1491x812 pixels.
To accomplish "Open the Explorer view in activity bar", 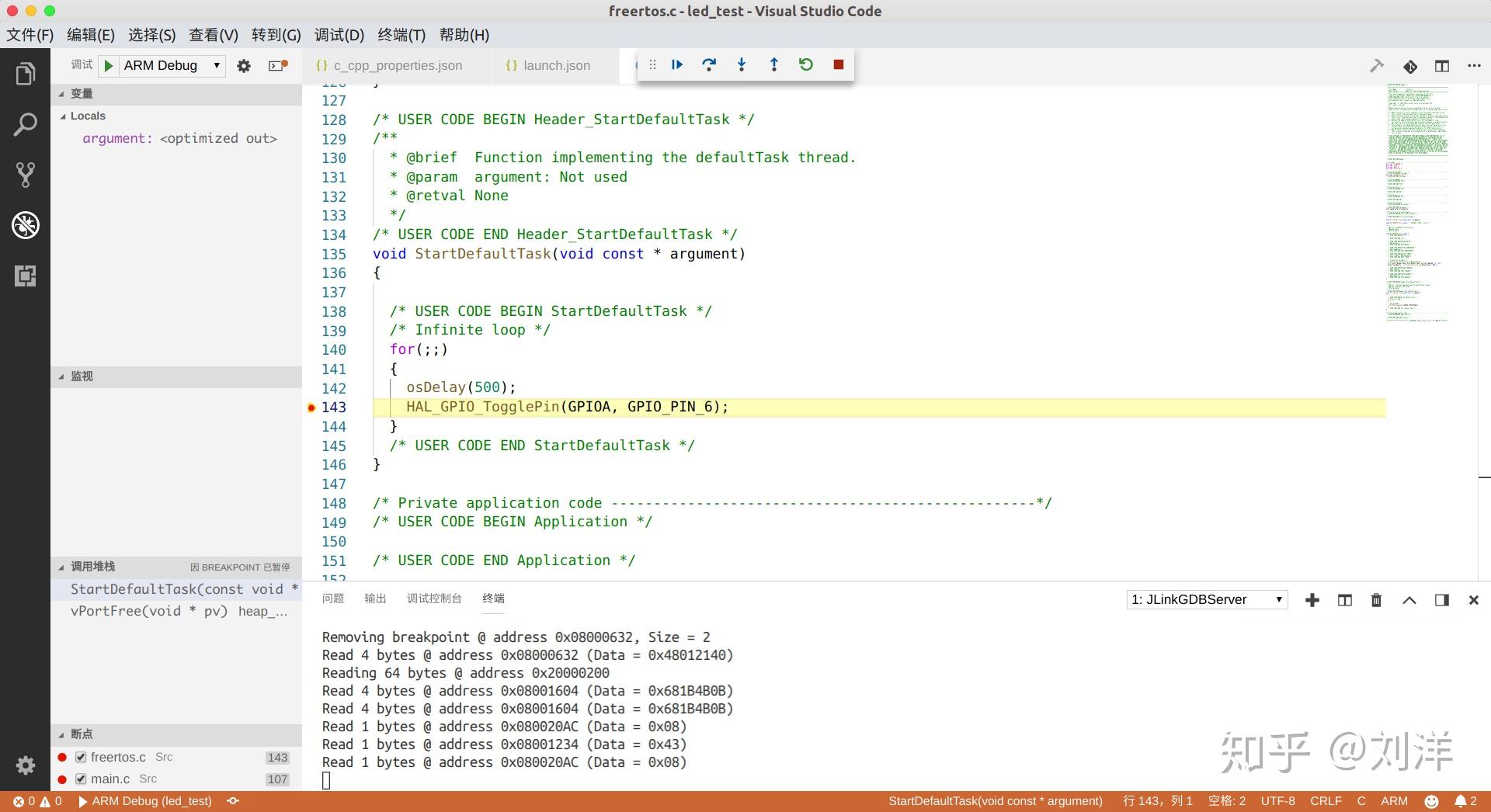I will tap(25, 74).
